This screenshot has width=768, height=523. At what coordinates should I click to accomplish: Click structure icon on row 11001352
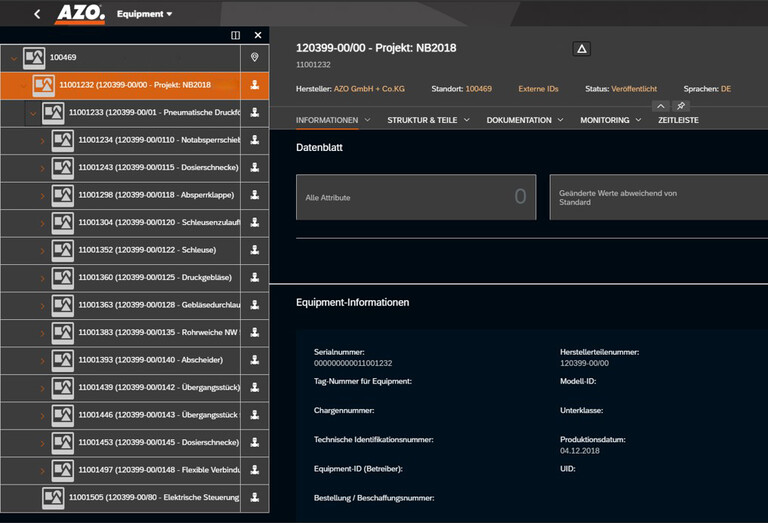tap(255, 249)
